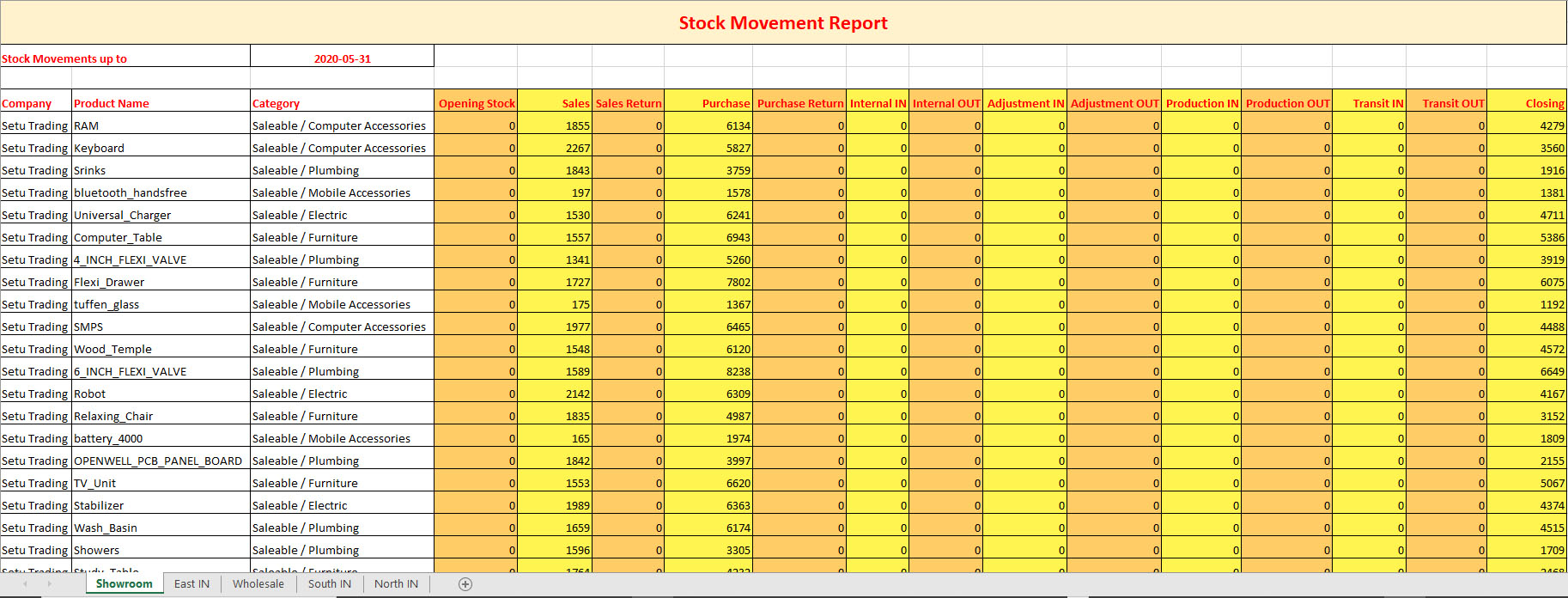This screenshot has width=1568, height=598.
Task: Select the Computer_Table product cell
Action: 161,235
